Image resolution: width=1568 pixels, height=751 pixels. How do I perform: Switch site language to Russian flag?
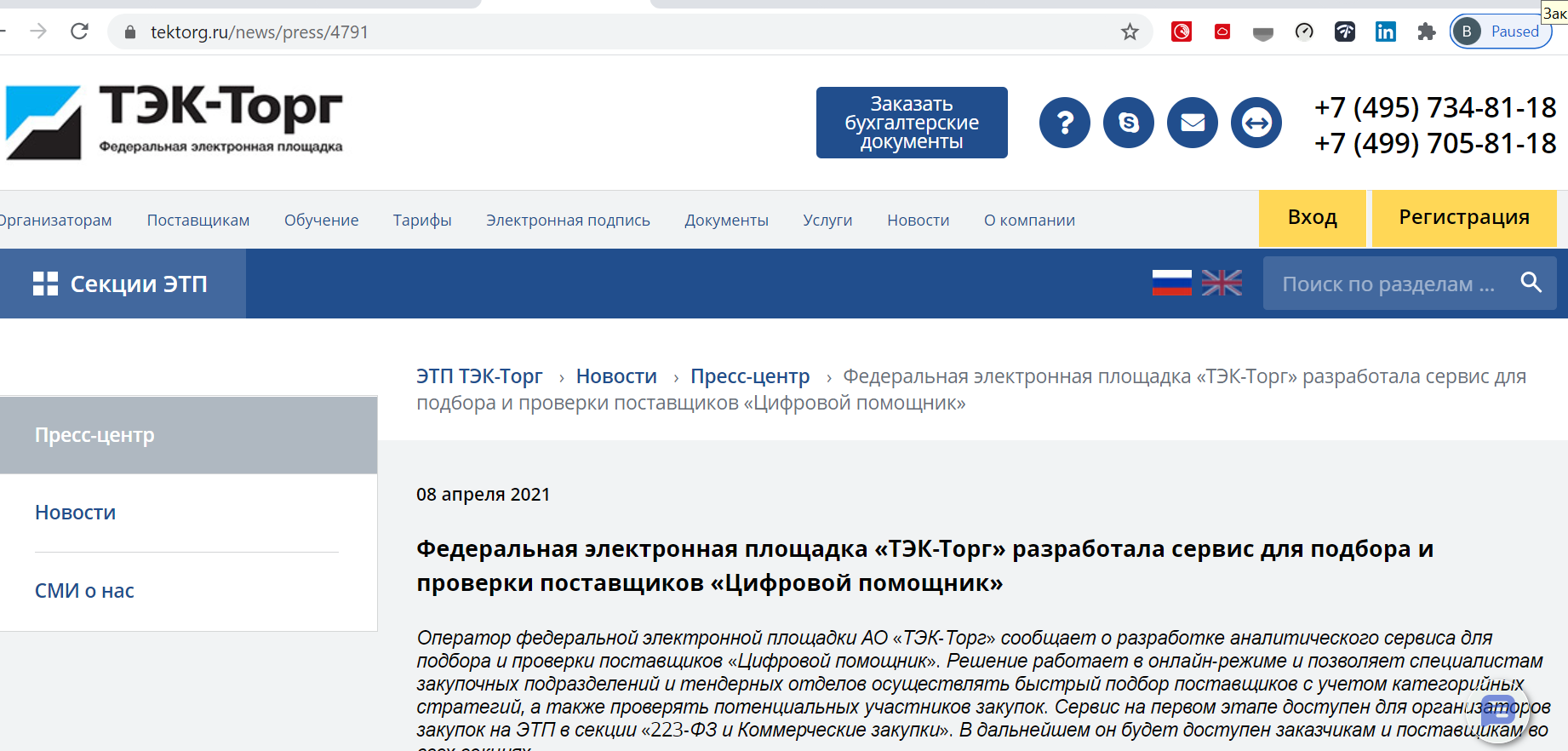pyautogui.click(x=1171, y=283)
